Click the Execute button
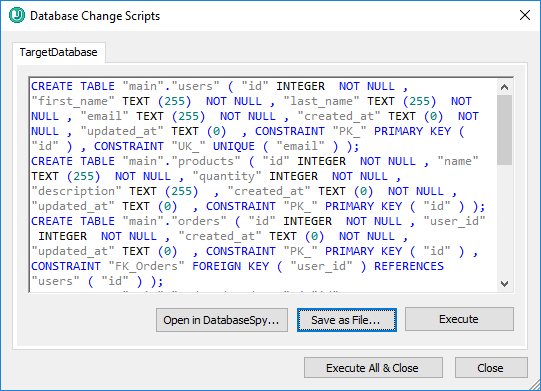Image resolution: width=541 pixels, height=391 pixels. (459, 319)
